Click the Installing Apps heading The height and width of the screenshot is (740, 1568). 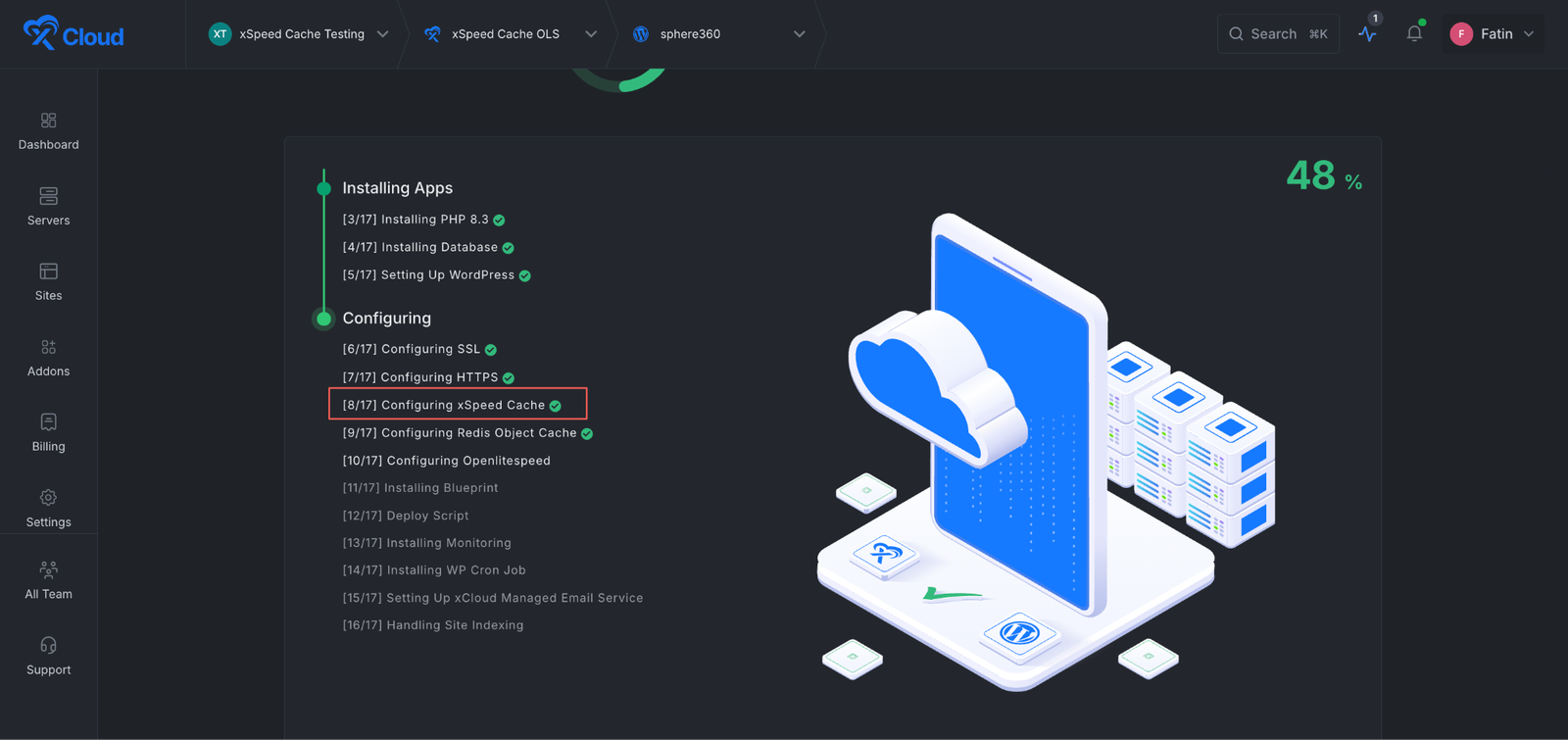[398, 188]
